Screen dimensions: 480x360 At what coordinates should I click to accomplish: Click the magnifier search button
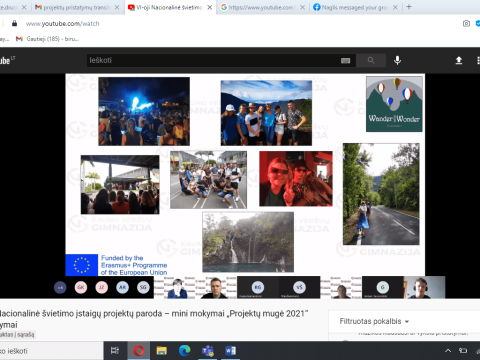(x=371, y=60)
